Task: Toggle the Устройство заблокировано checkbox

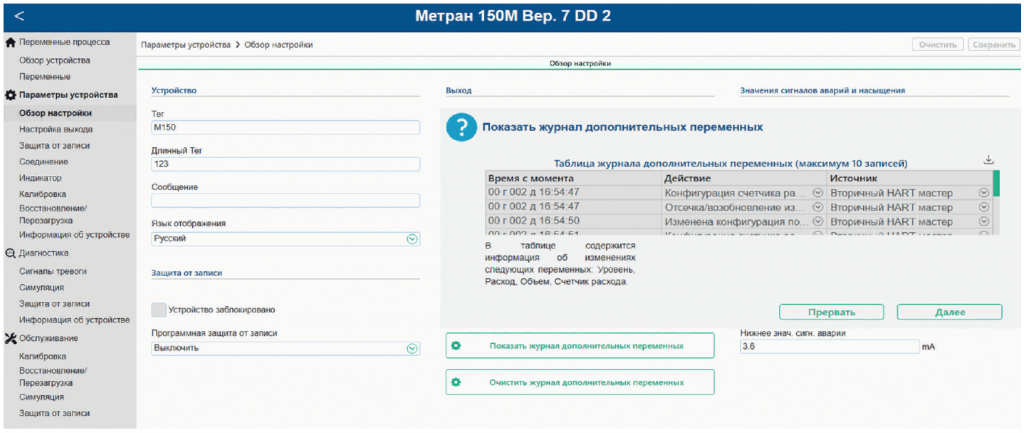Action: coord(158,310)
